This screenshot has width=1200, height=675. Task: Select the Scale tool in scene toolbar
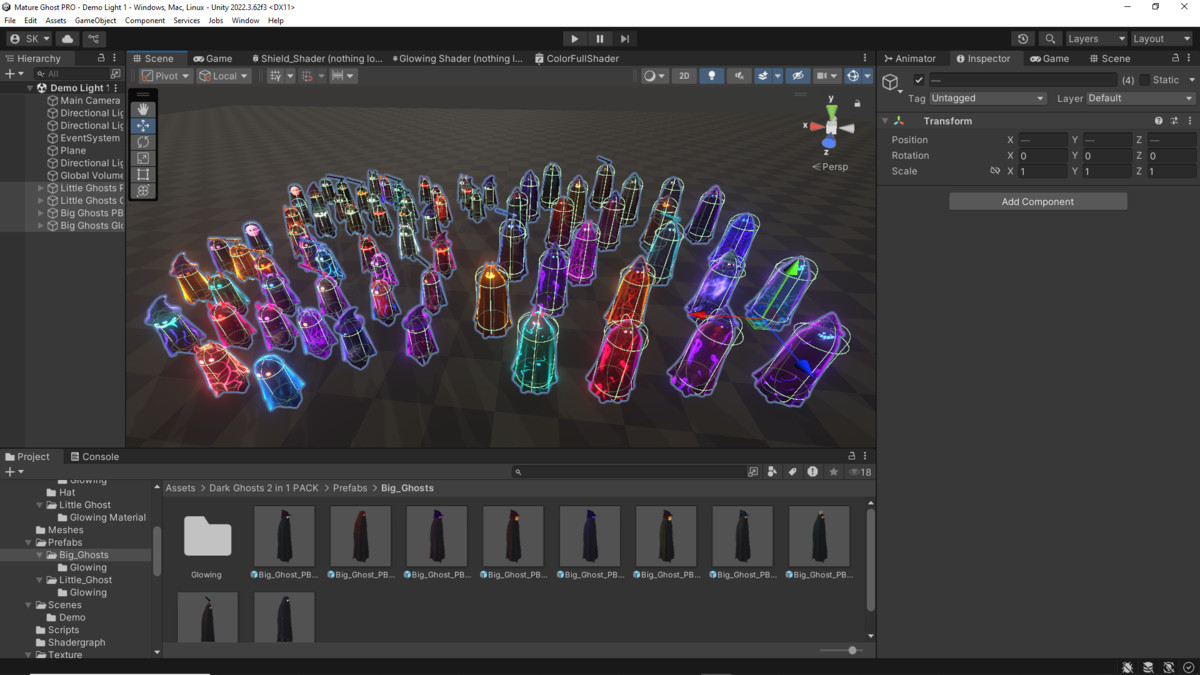tap(143, 158)
